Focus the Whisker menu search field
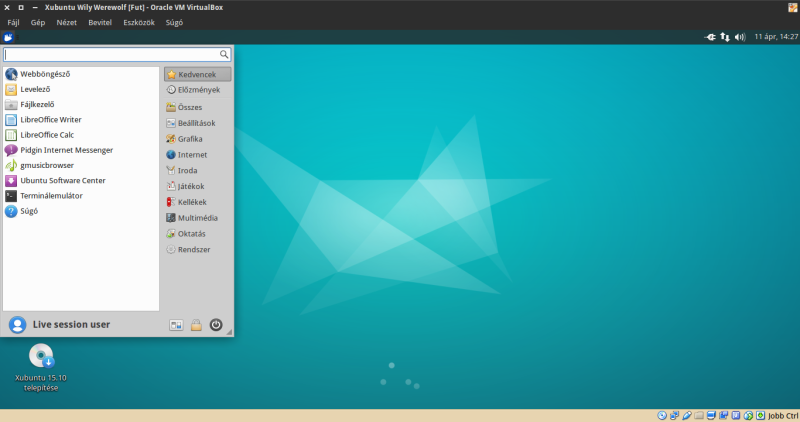Screen dimensions: 800x422 117,54
